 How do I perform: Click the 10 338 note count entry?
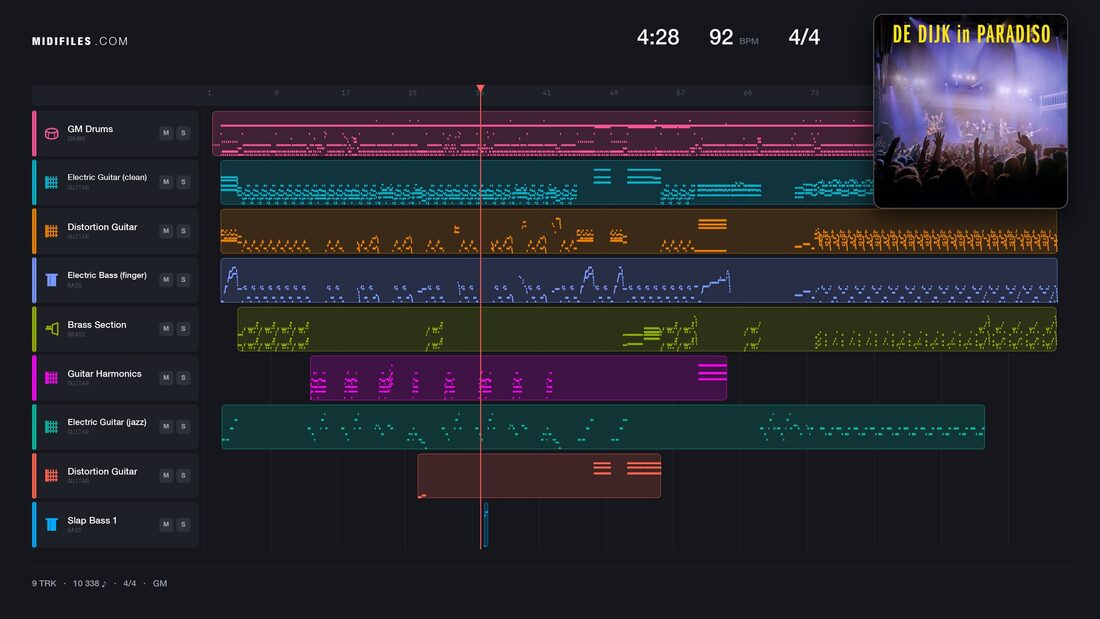pos(89,583)
